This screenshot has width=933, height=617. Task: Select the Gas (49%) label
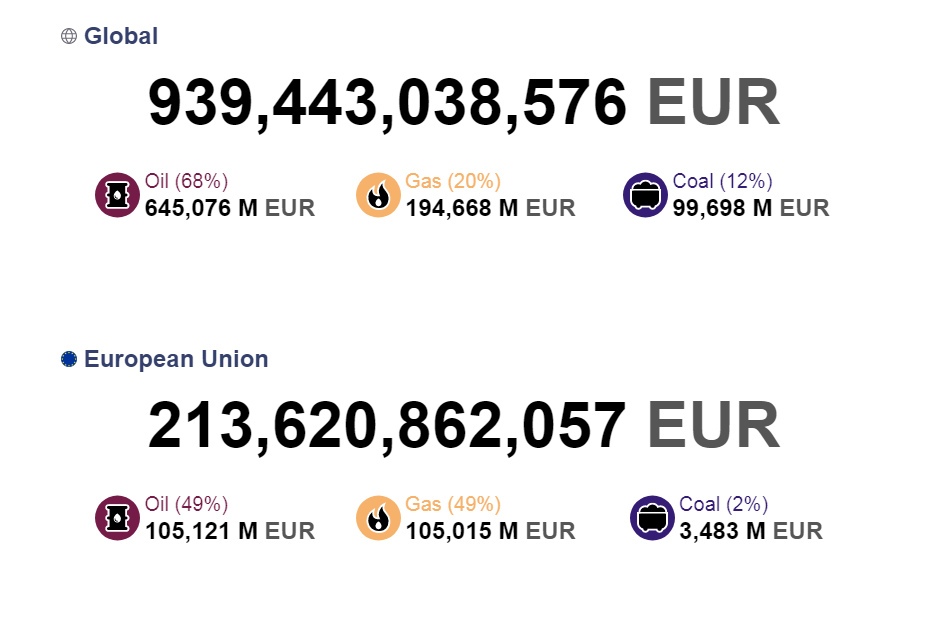(453, 504)
